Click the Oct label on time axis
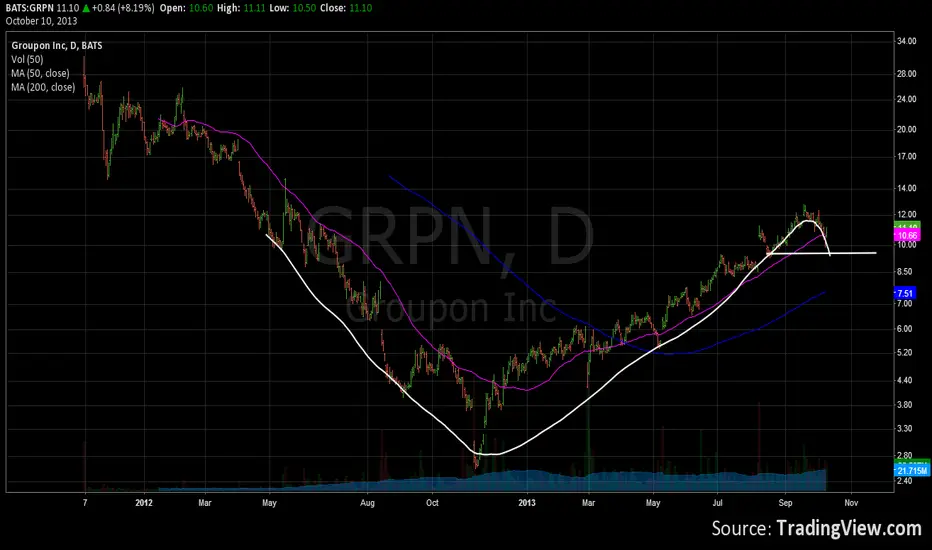932x550 pixels. [432, 503]
